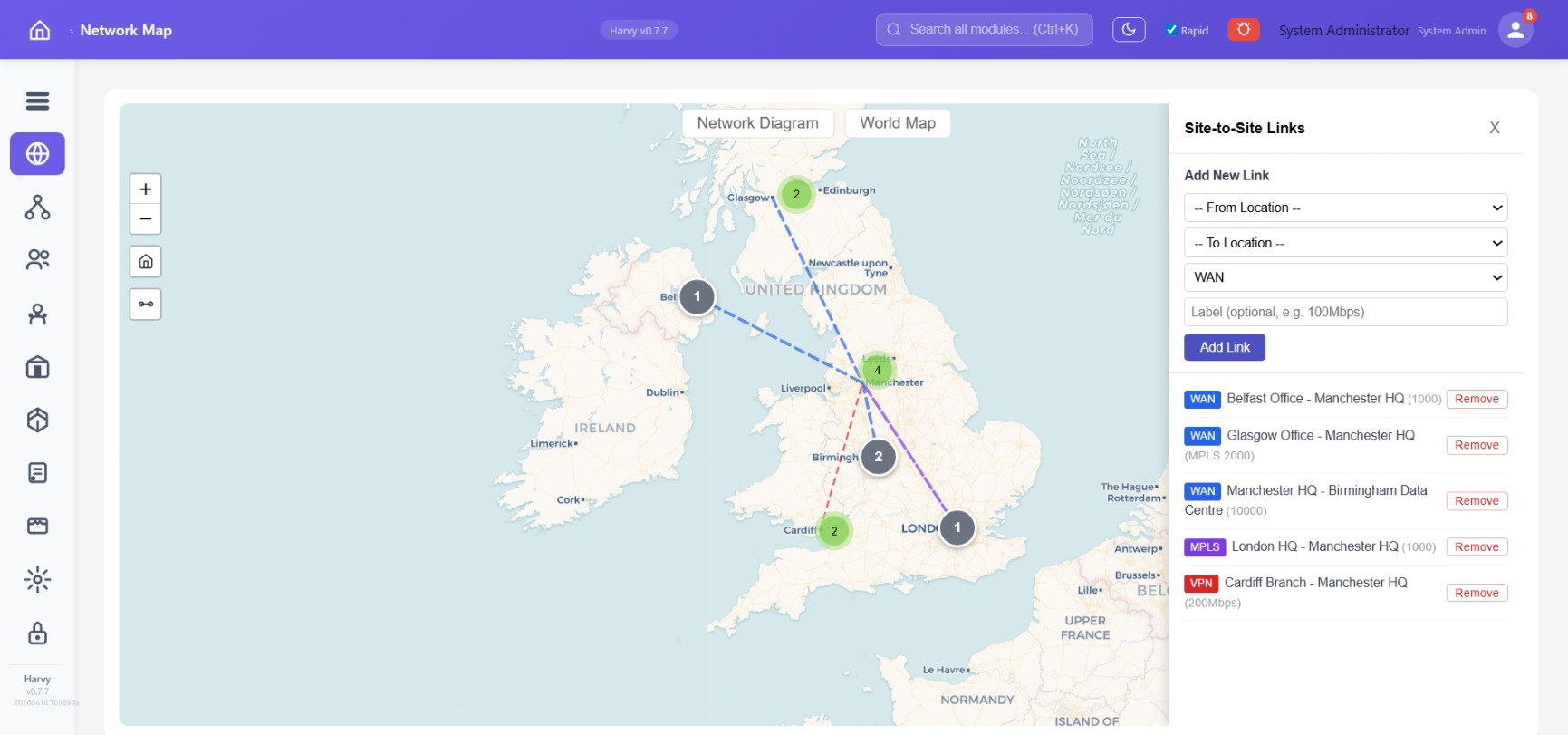This screenshot has width=1568, height=735.
Task: Open the WAN link type dropdown
Action: [x=1345, y=277]
